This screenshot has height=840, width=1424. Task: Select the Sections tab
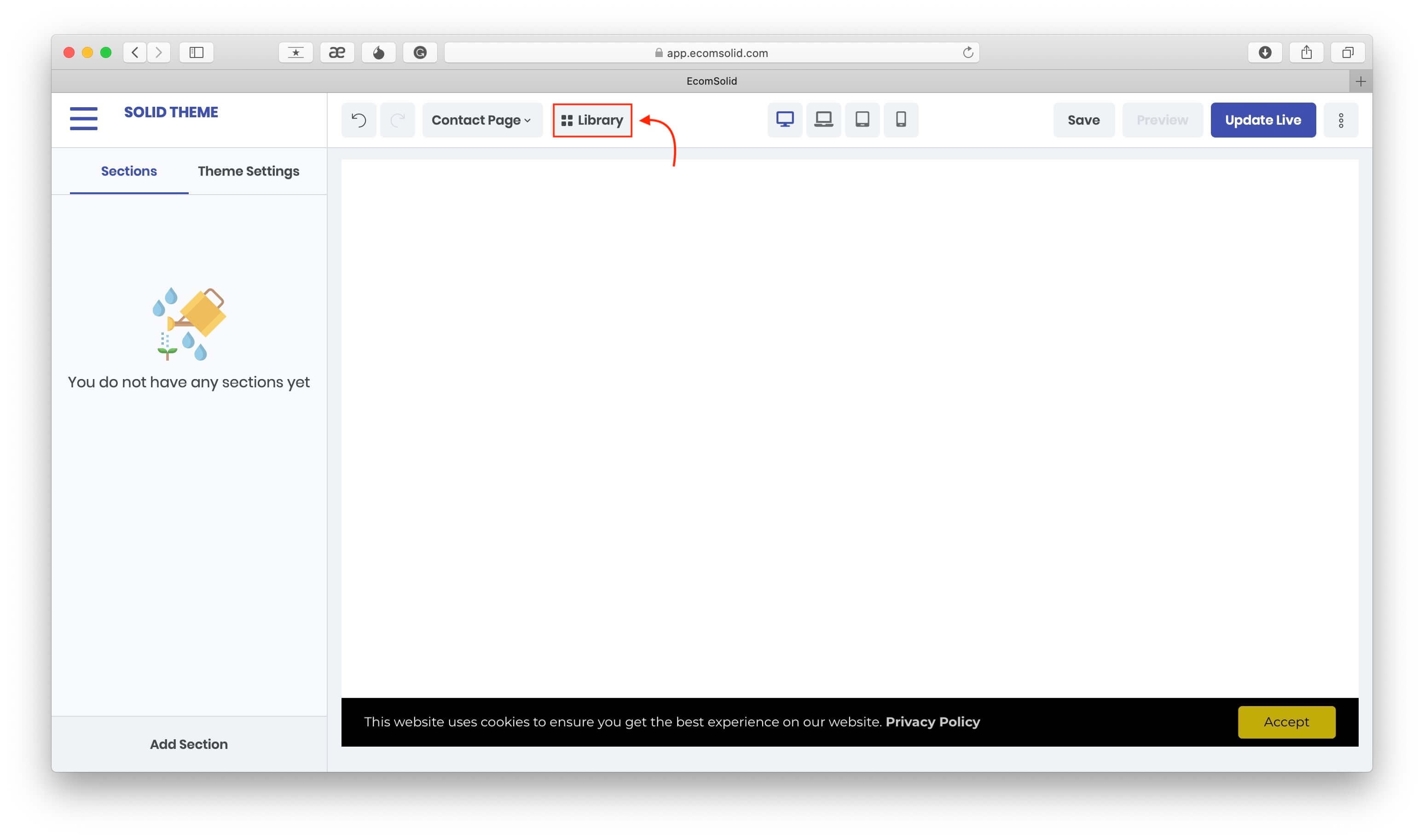click(129, 172)
